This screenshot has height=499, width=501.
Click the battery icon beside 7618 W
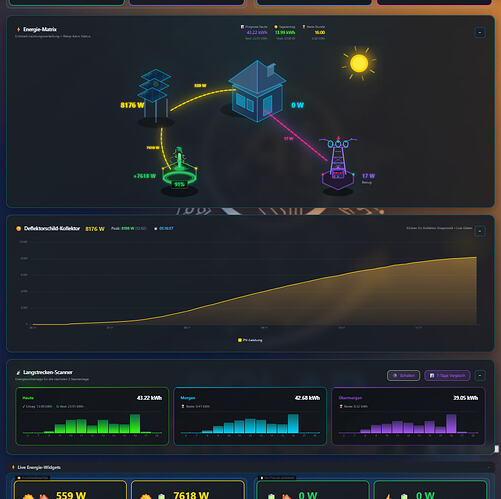point(161,496)
